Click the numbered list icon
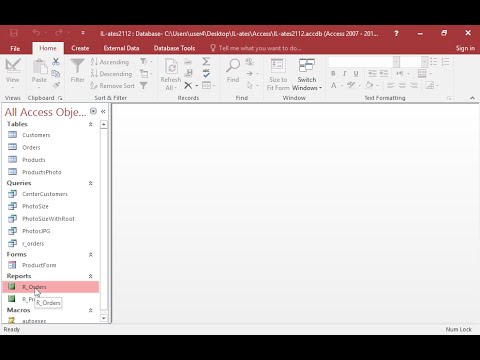Image resolution: width=480 pixels, height=360 pixels. click(445, 61)
